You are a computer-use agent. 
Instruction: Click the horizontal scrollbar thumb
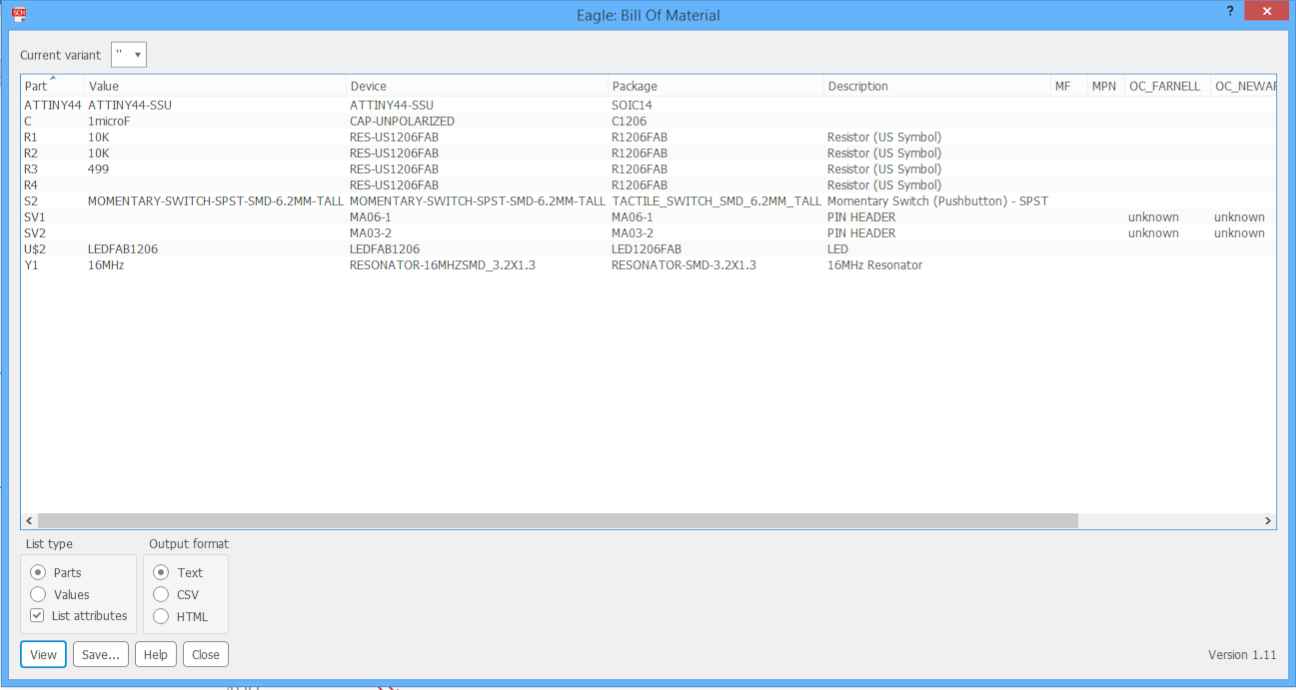click(x=558, y=521)
